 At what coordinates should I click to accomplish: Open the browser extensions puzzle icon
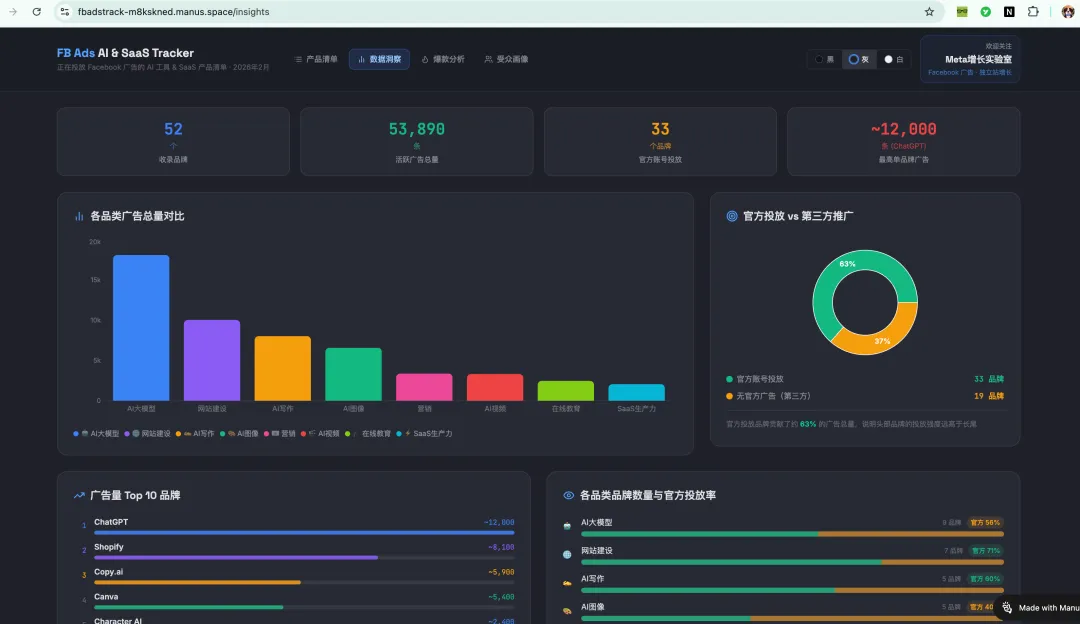1032,12
